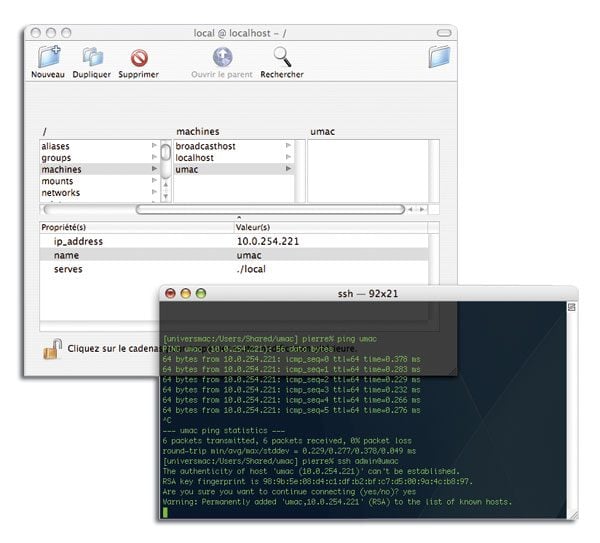Screen dimensions: 600x543
Task: Click the folder icon at toolbar right
Action: point(438,57)
